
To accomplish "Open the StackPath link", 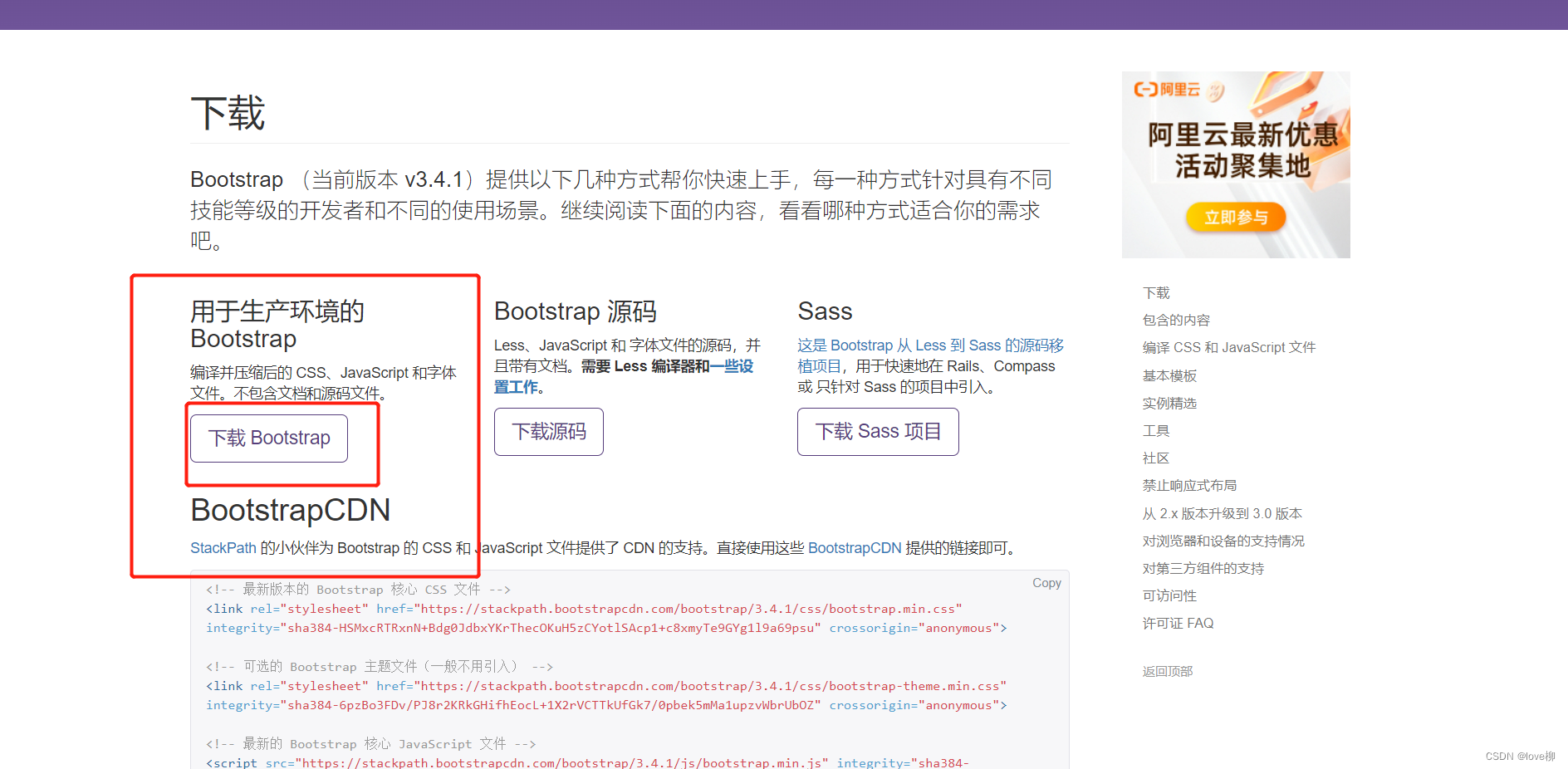I will [223, 548].
